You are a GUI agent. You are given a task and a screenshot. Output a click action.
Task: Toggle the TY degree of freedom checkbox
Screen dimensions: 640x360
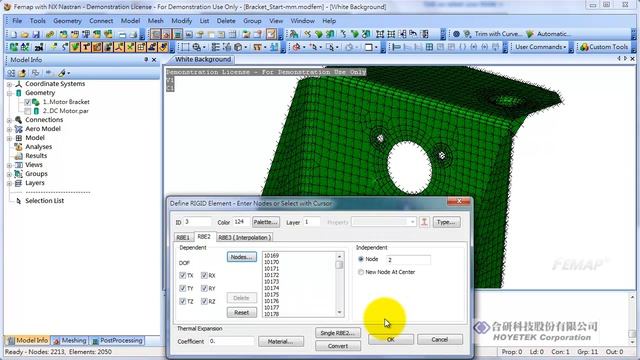coord(182,288)
